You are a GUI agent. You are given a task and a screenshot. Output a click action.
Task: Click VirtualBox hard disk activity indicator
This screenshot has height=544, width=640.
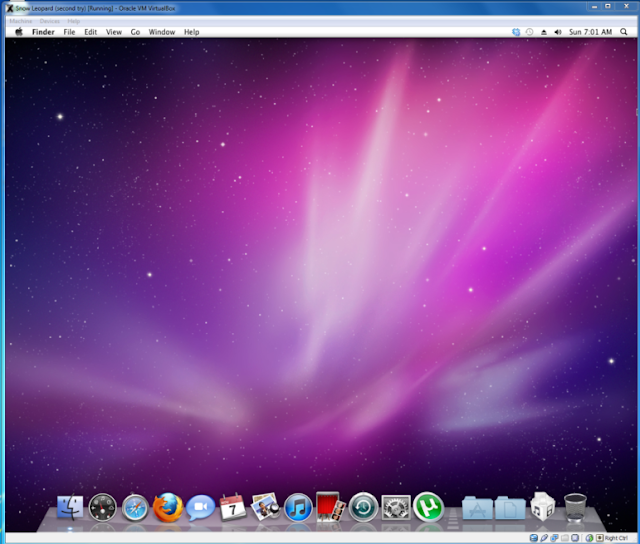[x=534, y=538]
